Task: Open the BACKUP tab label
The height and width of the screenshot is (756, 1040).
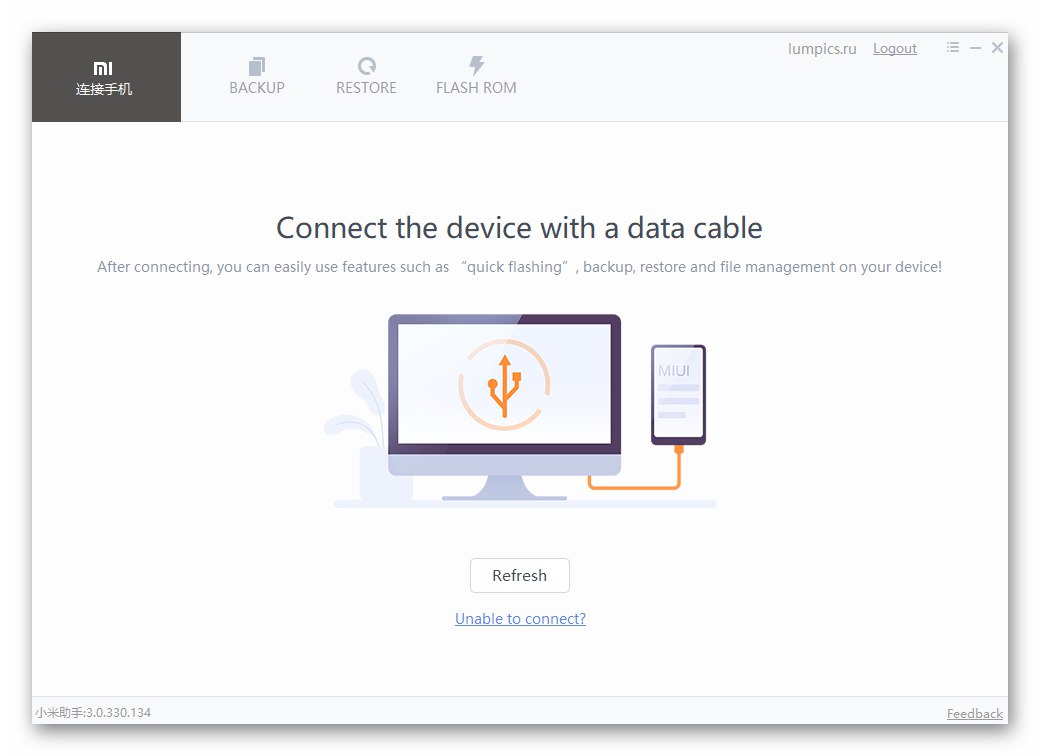Action: point(257,88)
